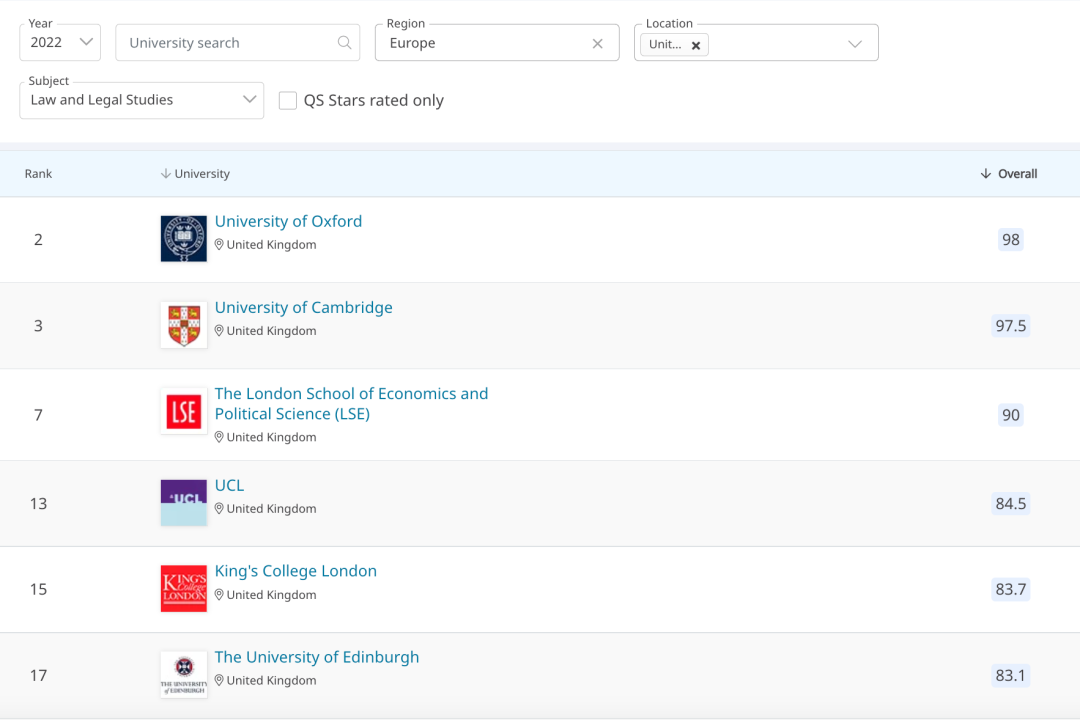Expand the Location dropdown arrow

855,44
